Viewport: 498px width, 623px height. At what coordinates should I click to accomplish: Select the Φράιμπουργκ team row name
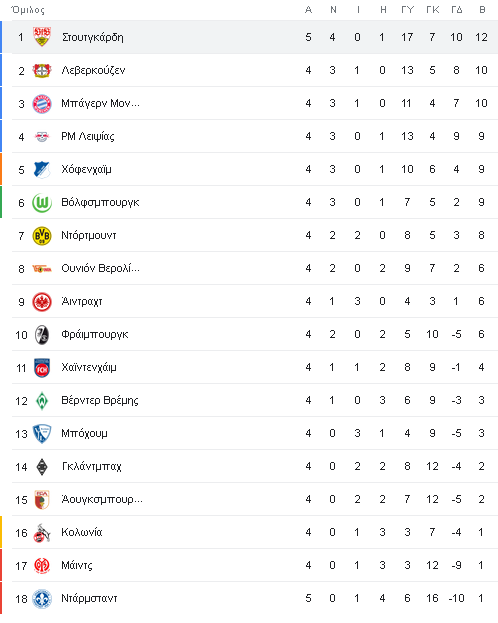[95, 335]
